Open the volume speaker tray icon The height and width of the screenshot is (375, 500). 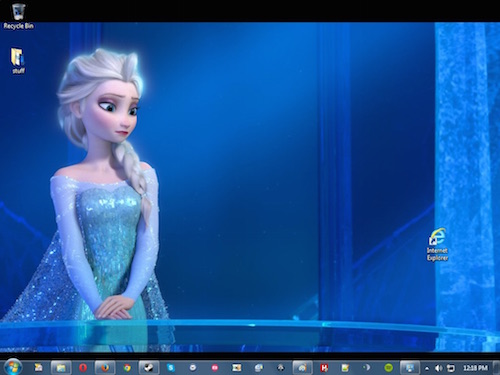(439, 368)
